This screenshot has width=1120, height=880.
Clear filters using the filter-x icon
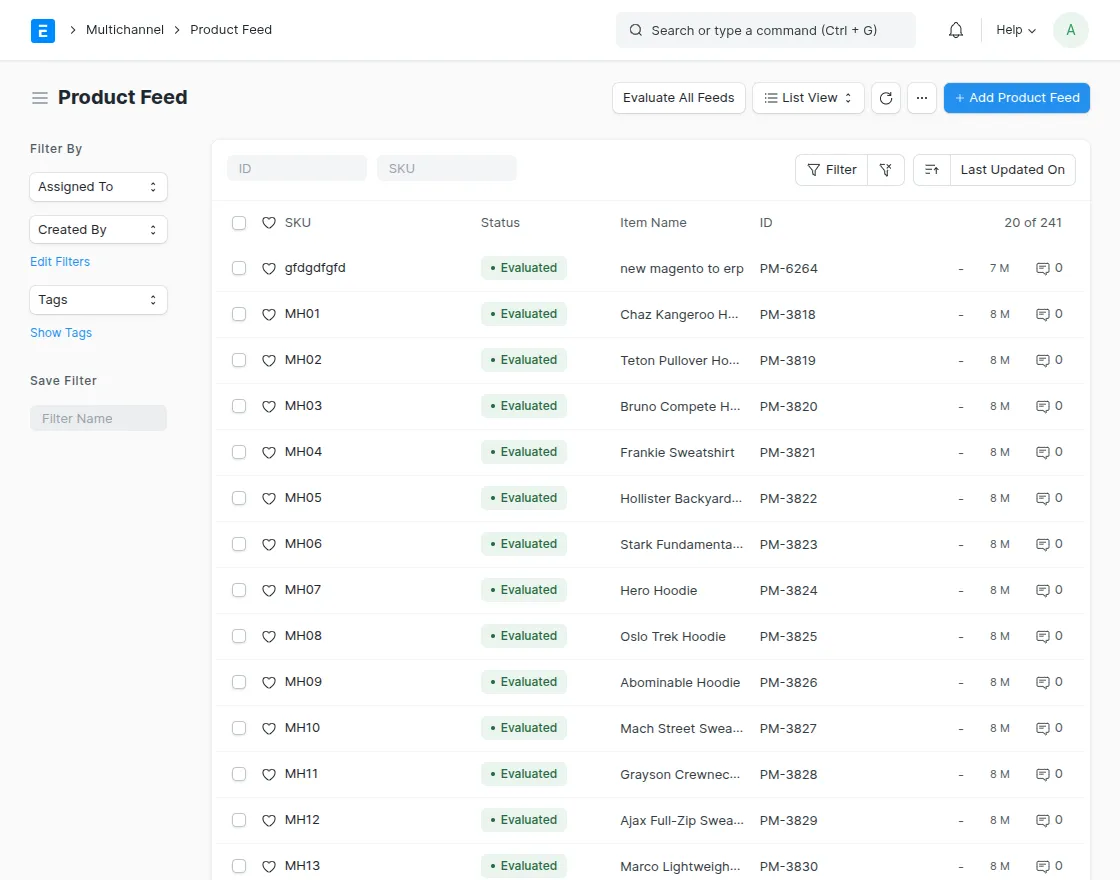pos(886,170)
